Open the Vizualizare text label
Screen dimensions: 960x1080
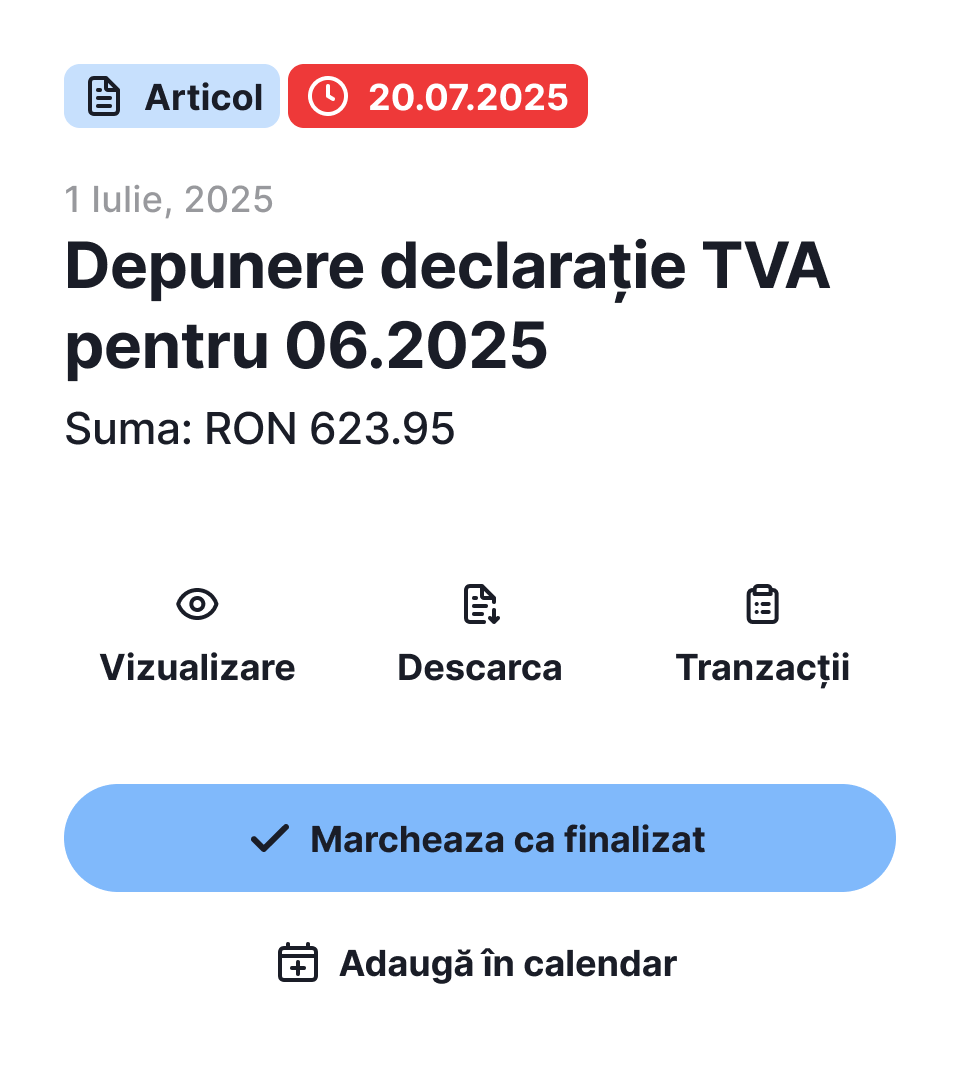(x=197, y=667)
